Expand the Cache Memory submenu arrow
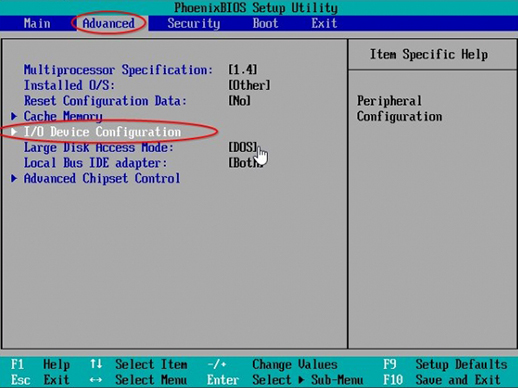The width and height of the screenshot is (518, 388). point(14,116)
